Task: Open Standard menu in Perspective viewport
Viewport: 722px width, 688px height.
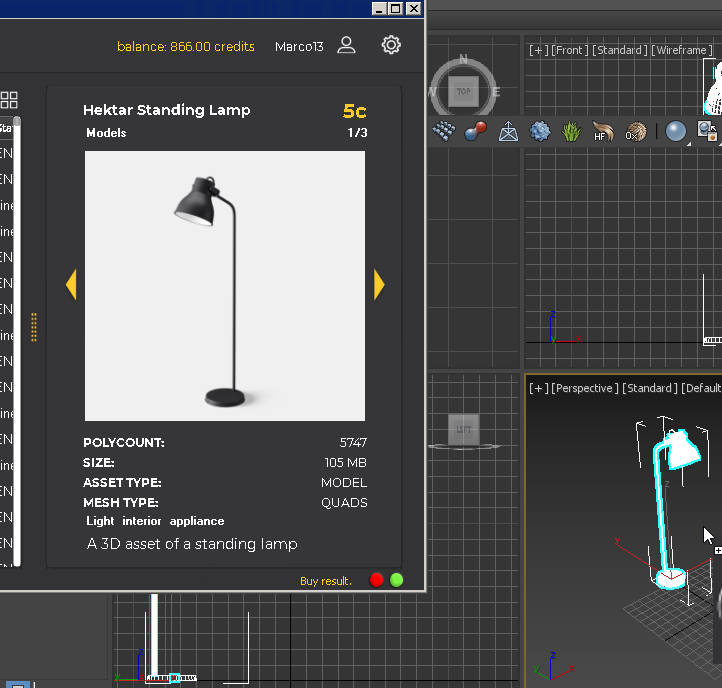Action: pyautogui.click(x=650, y=388)
